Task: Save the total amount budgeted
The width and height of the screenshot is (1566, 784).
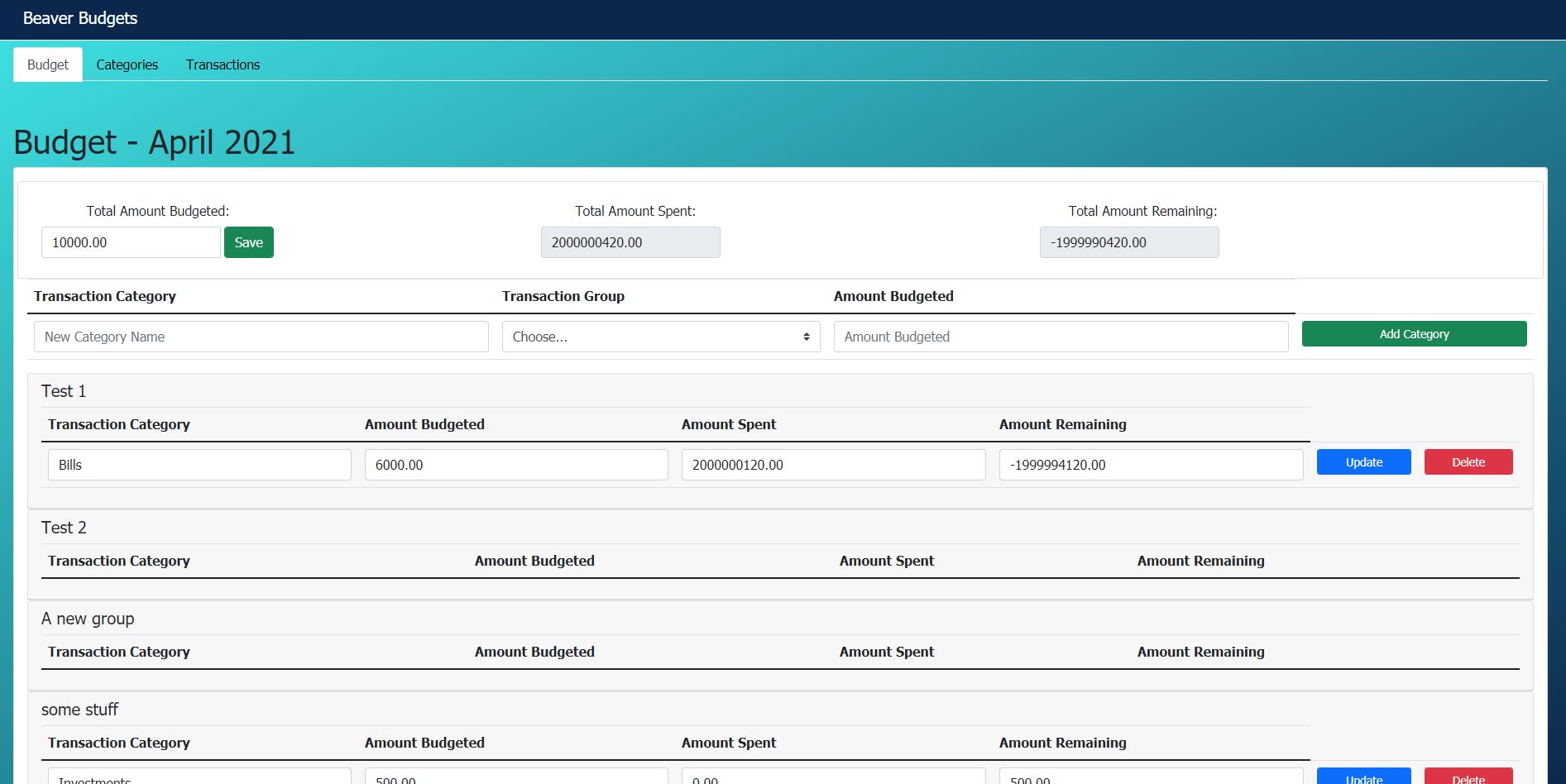Action: click(249, 242)
